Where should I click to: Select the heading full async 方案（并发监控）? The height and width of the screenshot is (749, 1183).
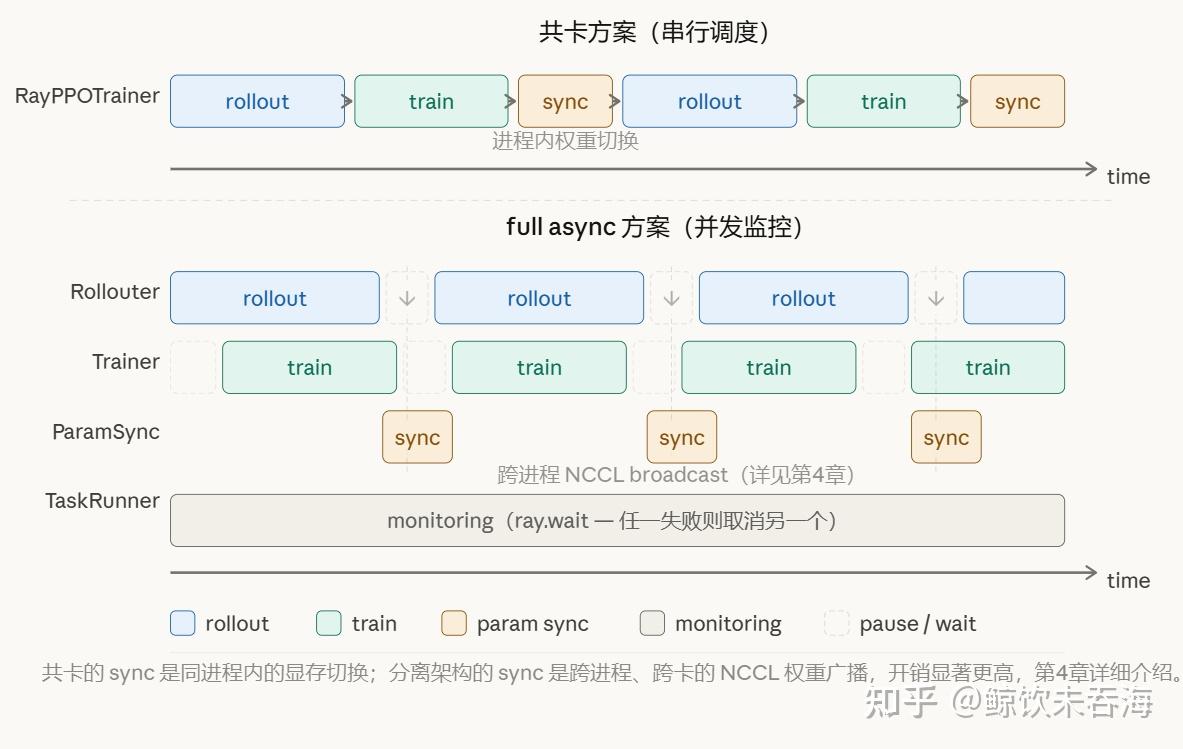pyautogui.click(x=653, y=227)
